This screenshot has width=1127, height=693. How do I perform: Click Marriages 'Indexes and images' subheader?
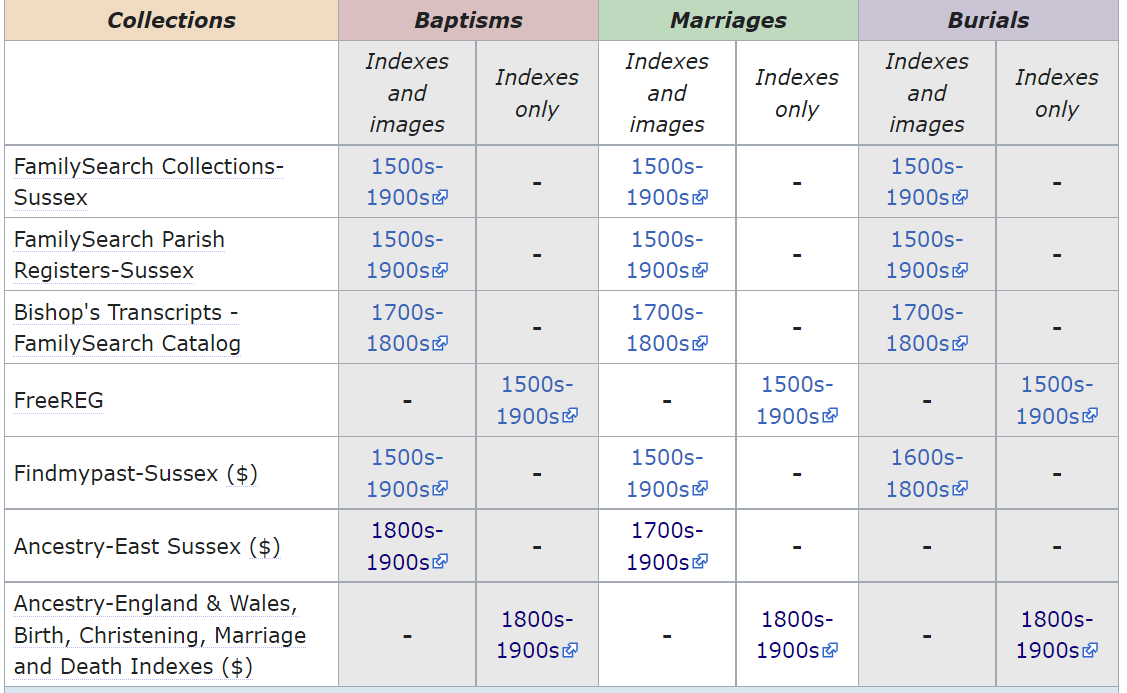click(667, 93)
